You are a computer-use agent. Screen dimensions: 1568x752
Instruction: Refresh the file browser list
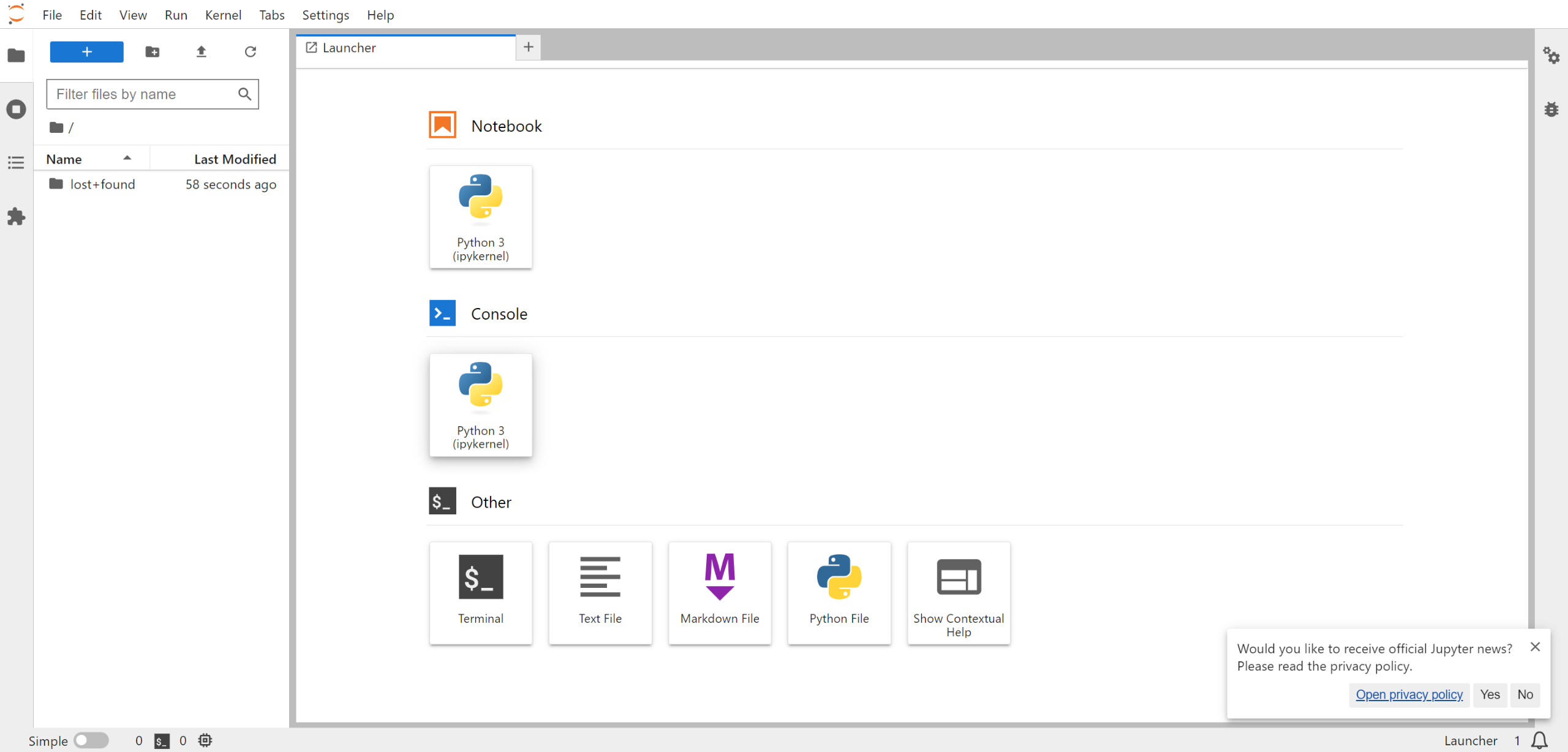point(250,52)
